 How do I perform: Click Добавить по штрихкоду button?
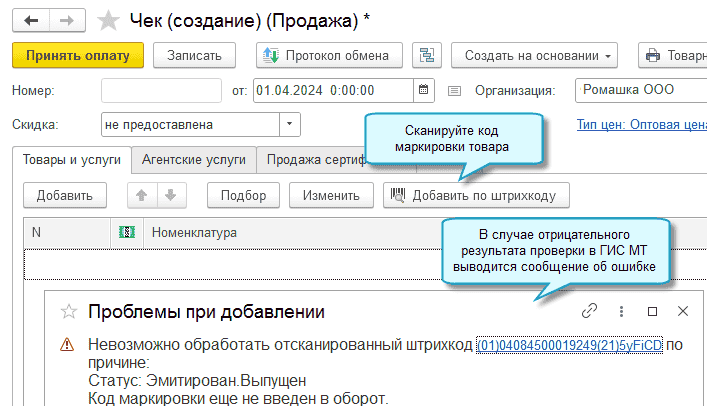click(476, 195)
